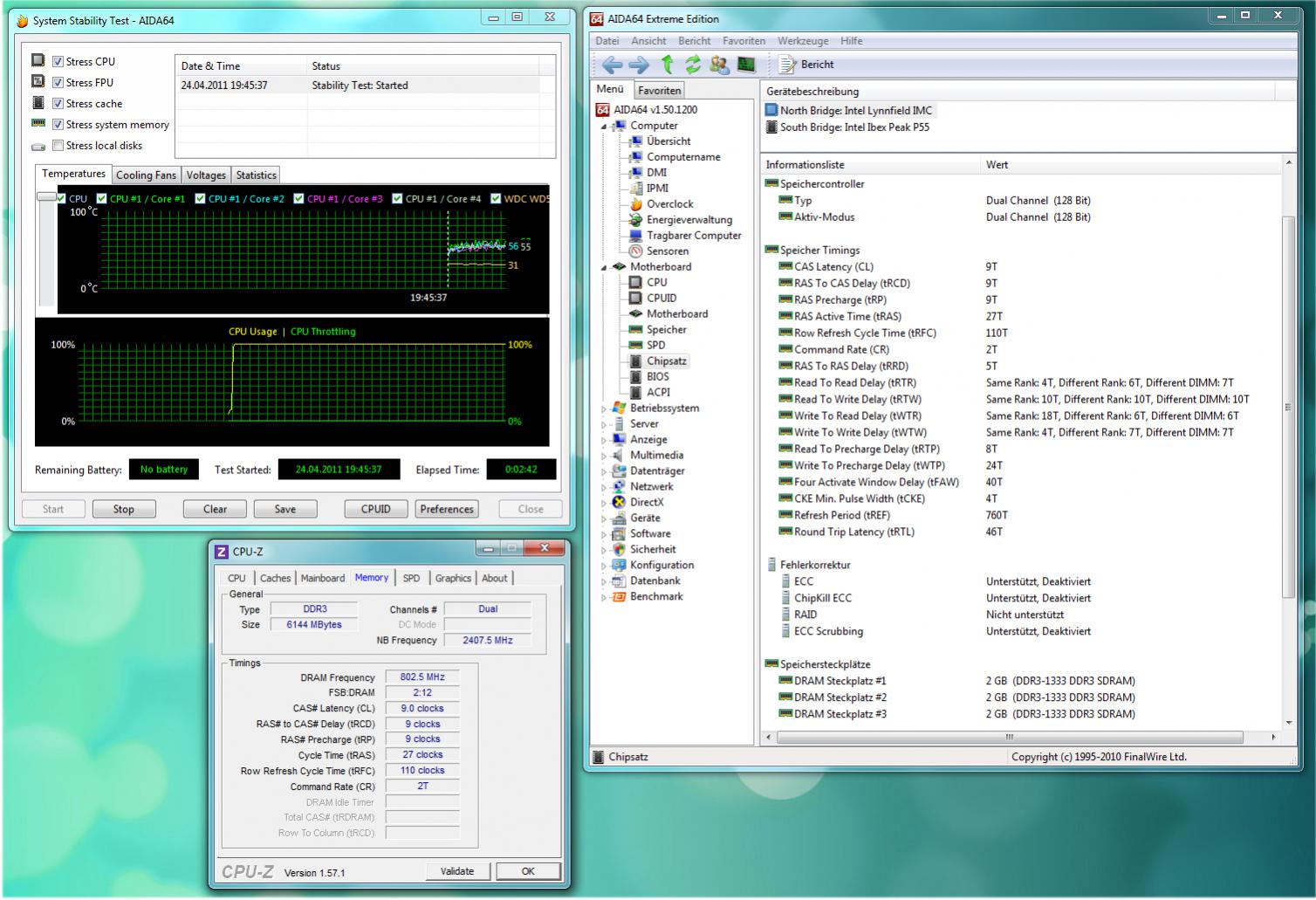Click the Validate button in CPU-Z
Screen dimensions: 1316x900
click(457, 871)
